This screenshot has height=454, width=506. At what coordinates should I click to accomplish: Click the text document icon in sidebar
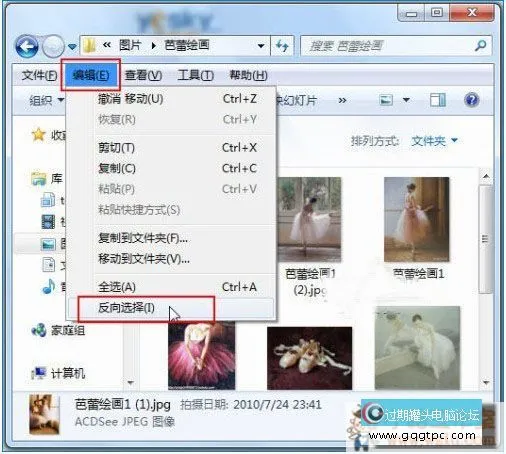pos(48,264)
